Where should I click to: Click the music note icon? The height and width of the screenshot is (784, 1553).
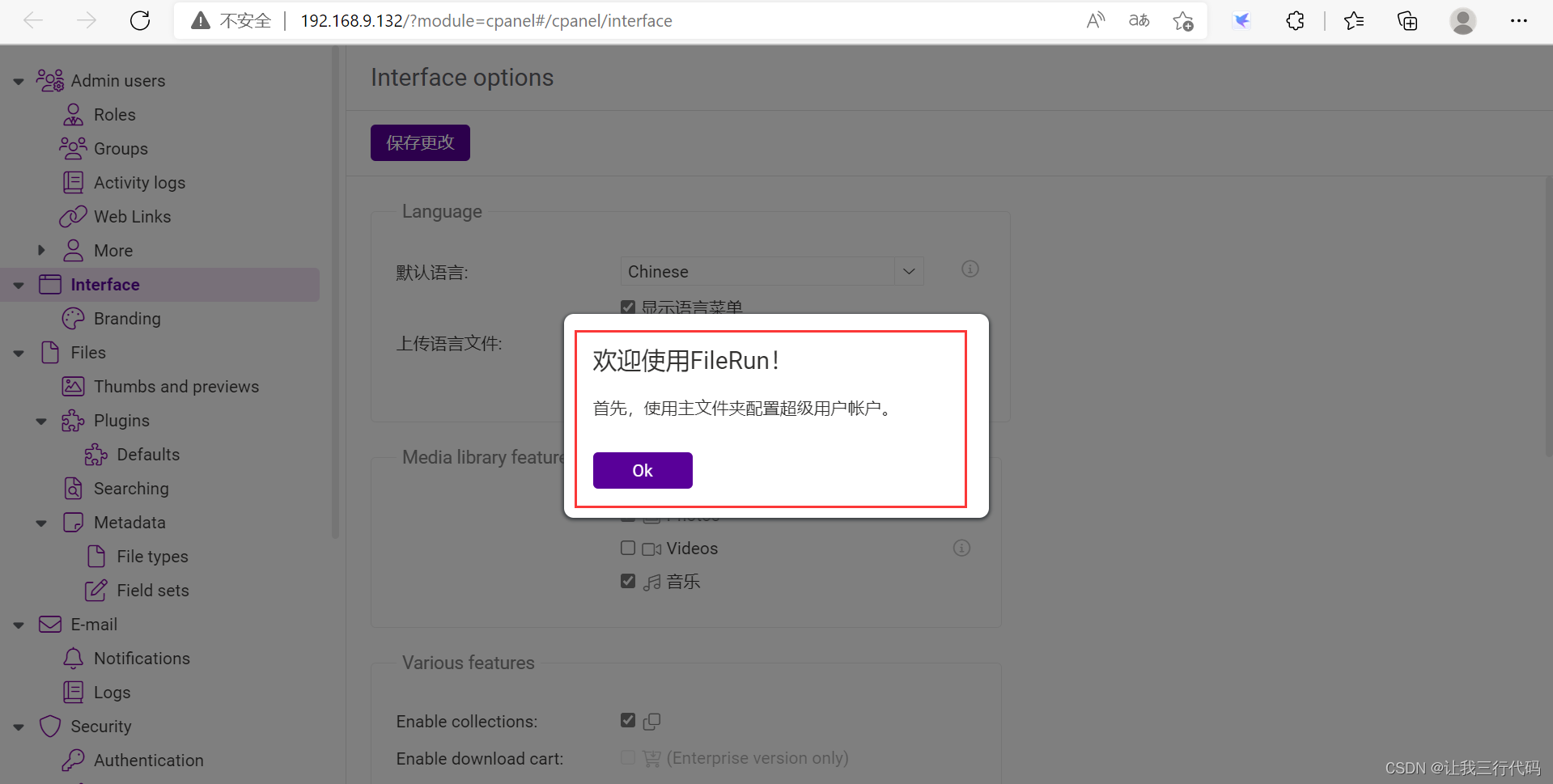tap(652, 582)
